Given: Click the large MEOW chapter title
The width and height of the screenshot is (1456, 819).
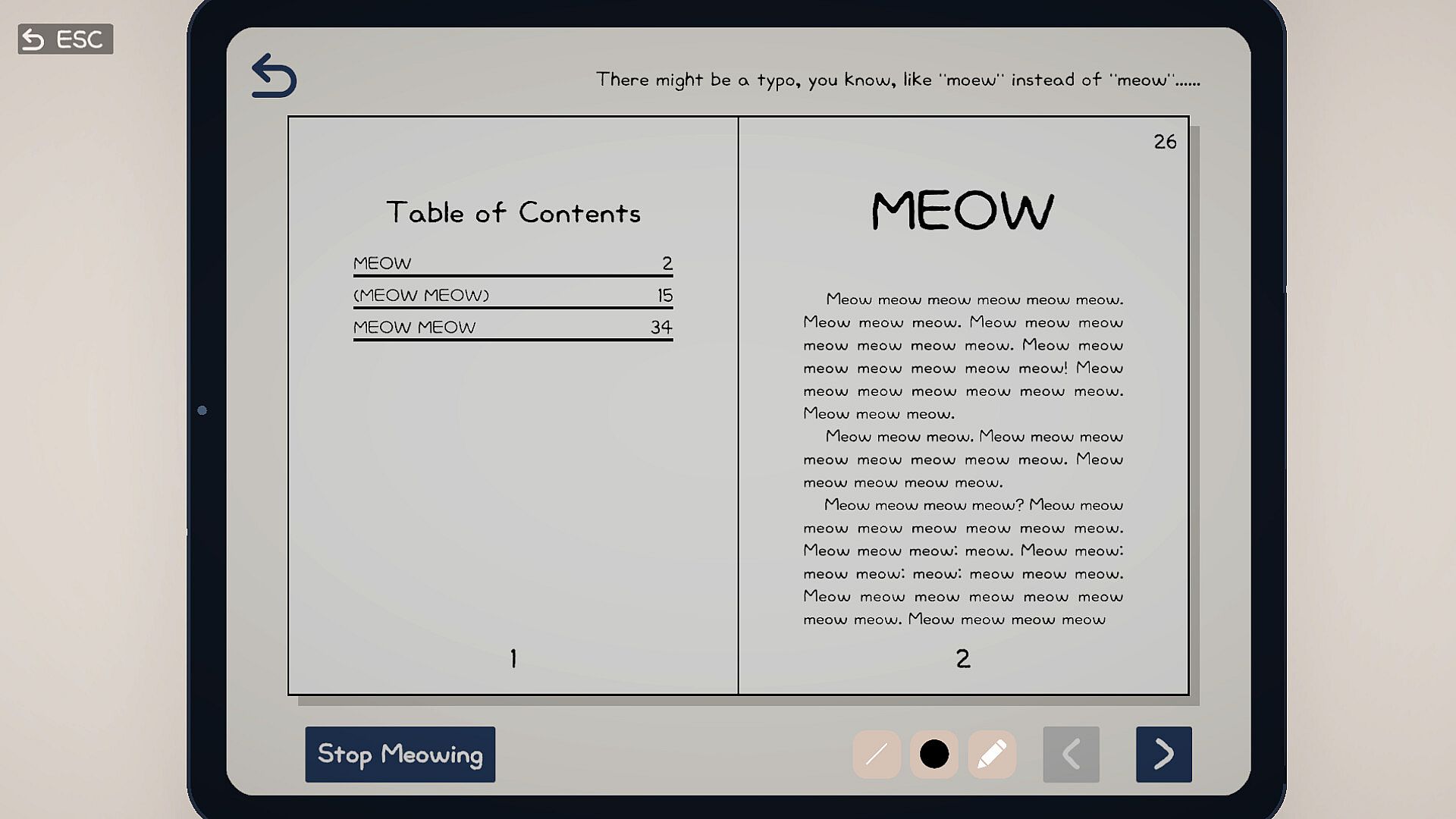Looking at the screenshot, I should (962, 210).
